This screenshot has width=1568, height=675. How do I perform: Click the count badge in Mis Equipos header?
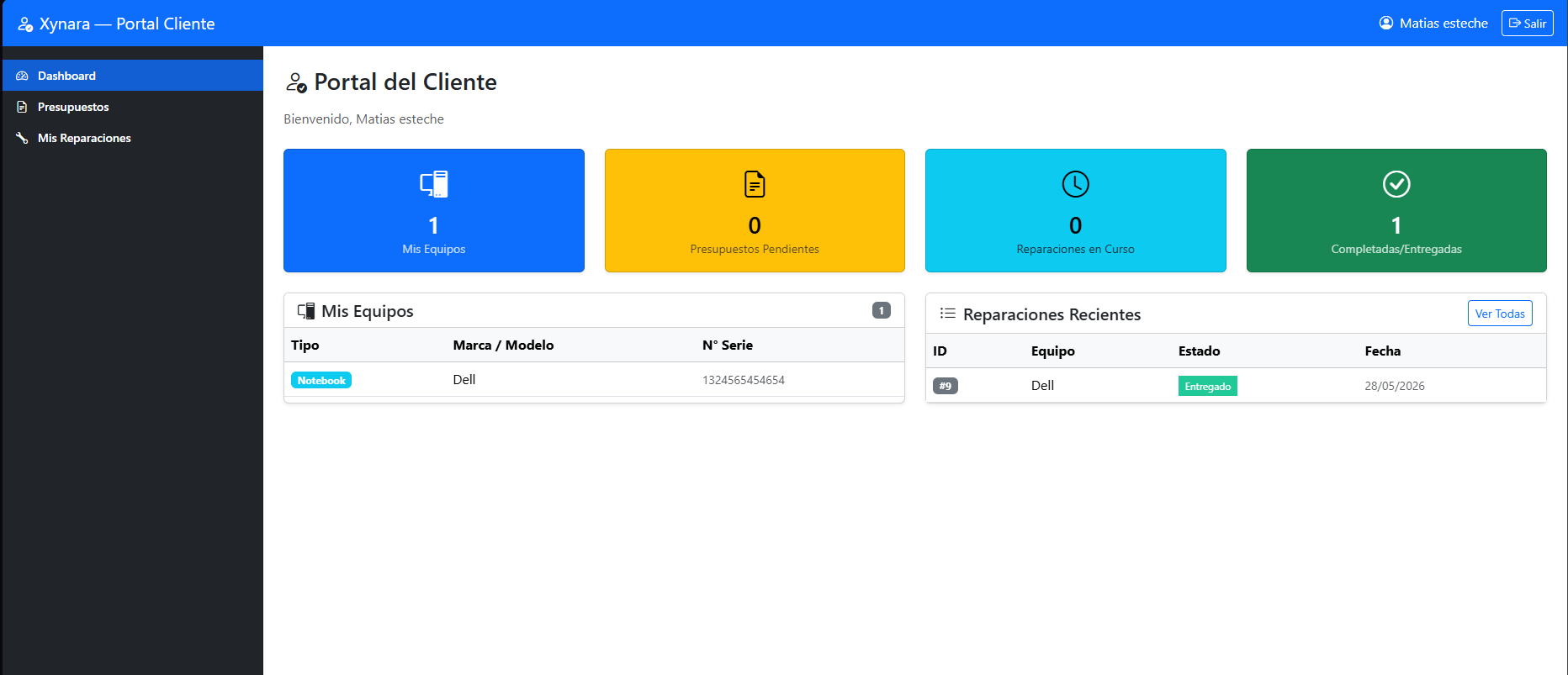coord(882,310)
